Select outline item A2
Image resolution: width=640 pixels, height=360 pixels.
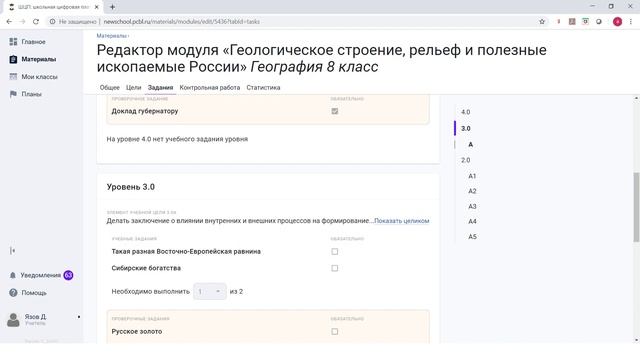[x=472, y=191]
